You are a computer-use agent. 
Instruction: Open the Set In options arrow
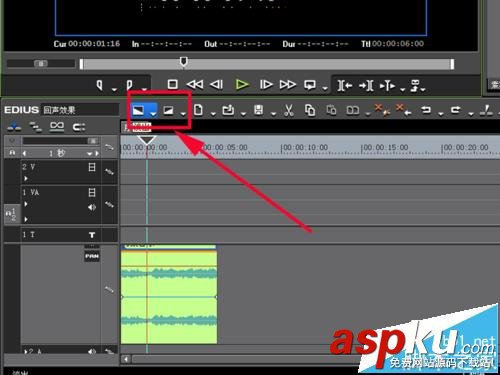tap(114, 89)
